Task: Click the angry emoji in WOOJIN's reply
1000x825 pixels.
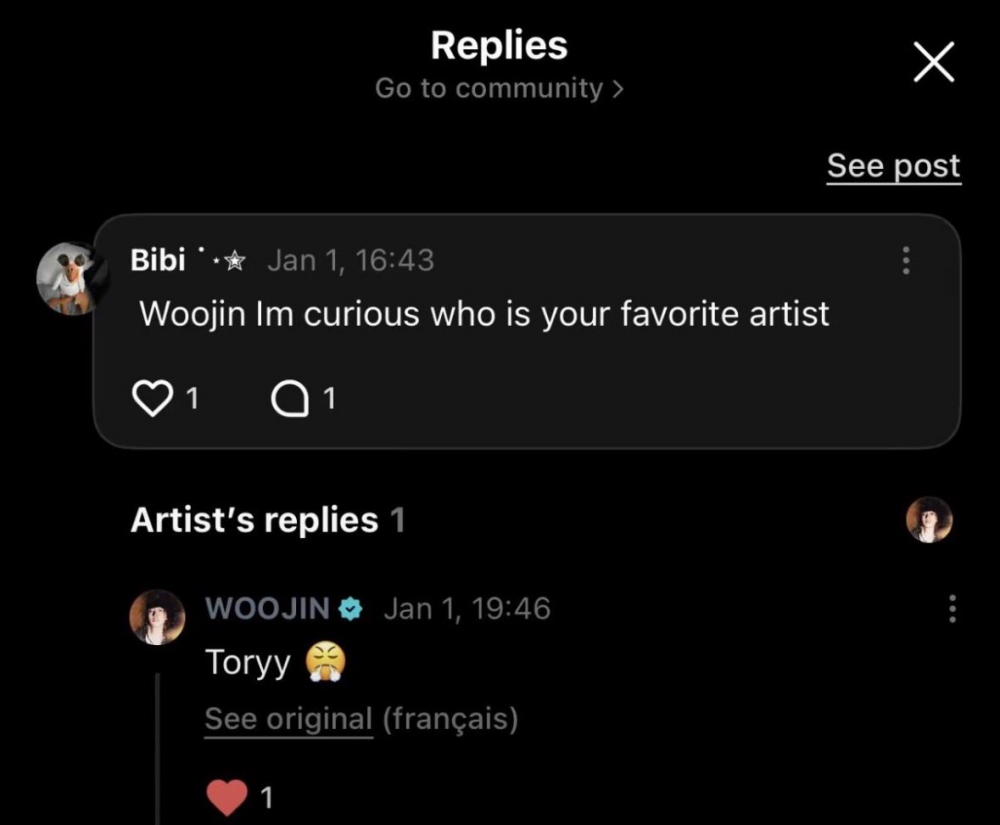Action: tap(325, 663)
